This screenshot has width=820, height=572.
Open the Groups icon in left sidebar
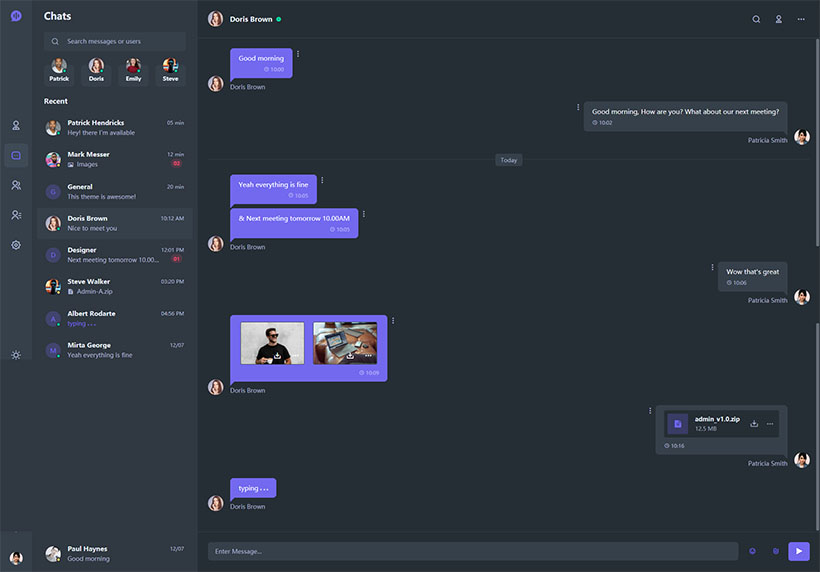click(16, 185)
